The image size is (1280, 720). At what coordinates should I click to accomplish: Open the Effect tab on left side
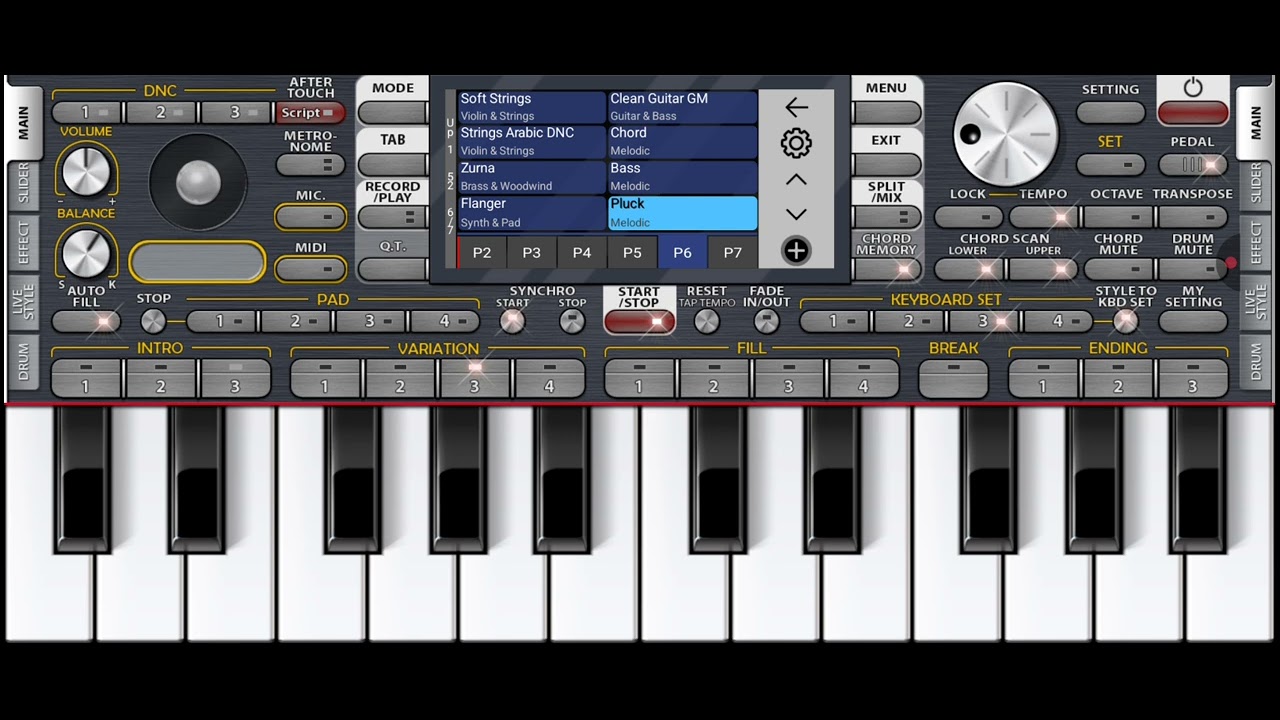coord(23,243)
